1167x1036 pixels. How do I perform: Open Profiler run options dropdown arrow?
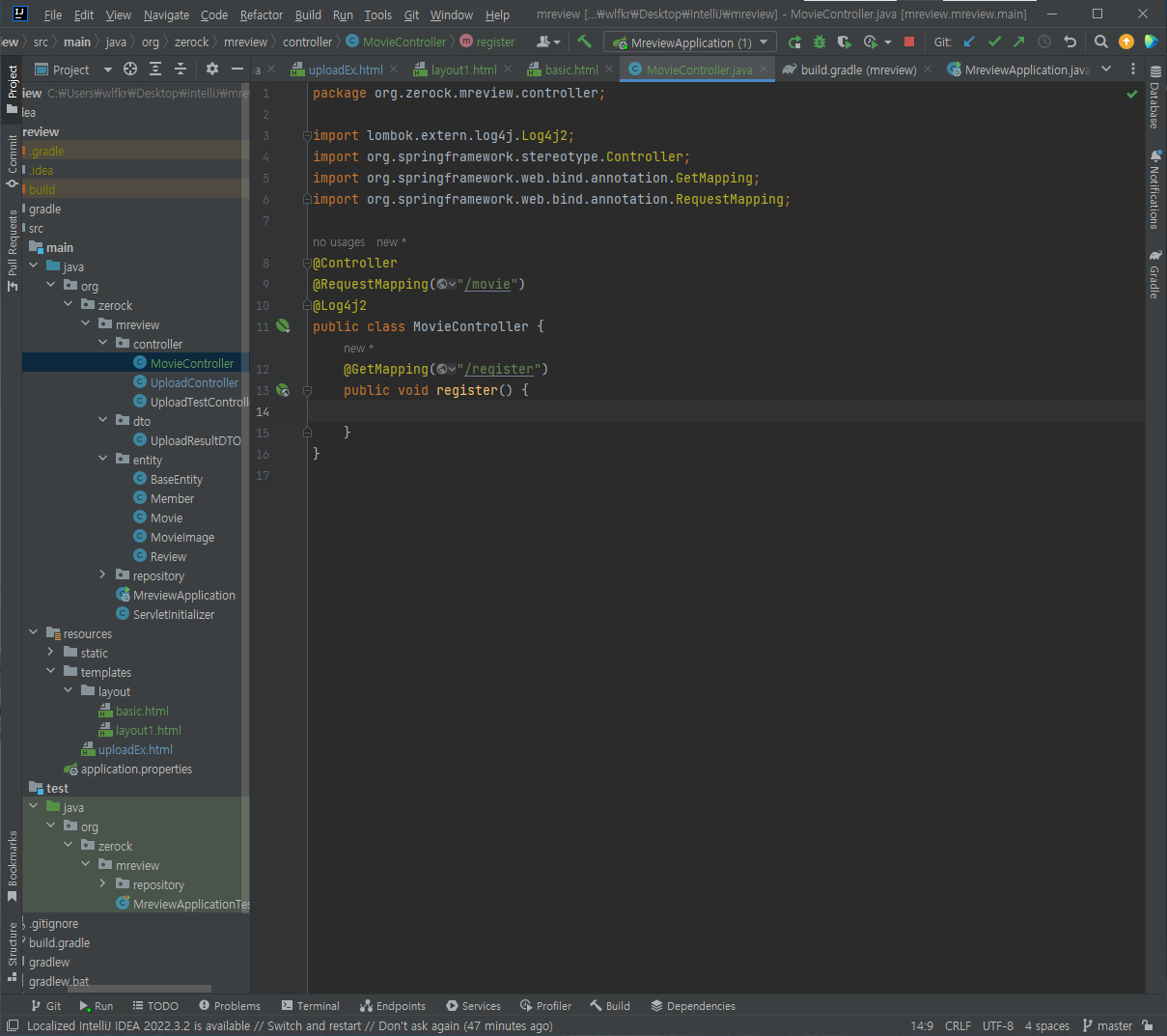[888, 42]
